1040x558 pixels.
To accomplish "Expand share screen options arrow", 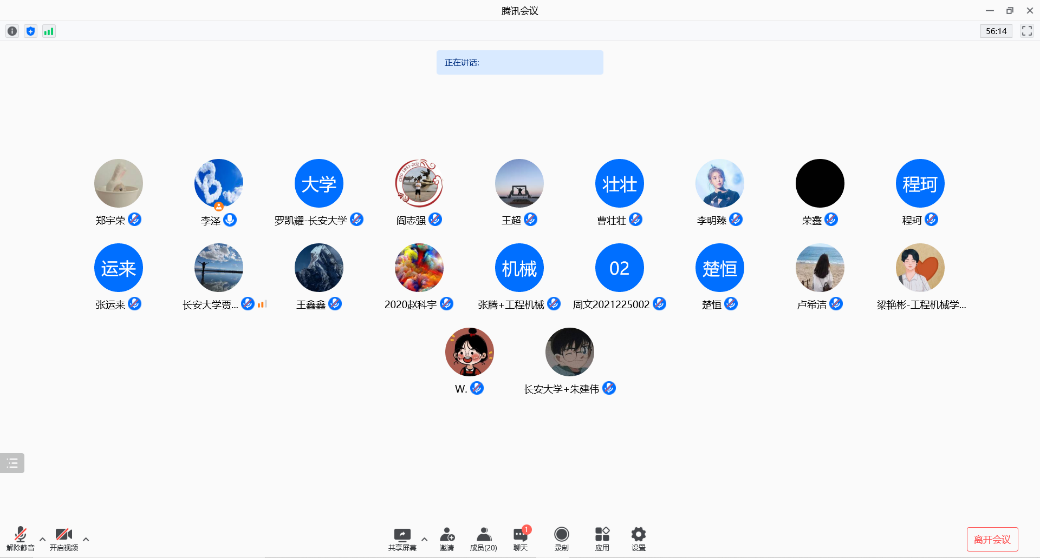I will coord(424,539).
